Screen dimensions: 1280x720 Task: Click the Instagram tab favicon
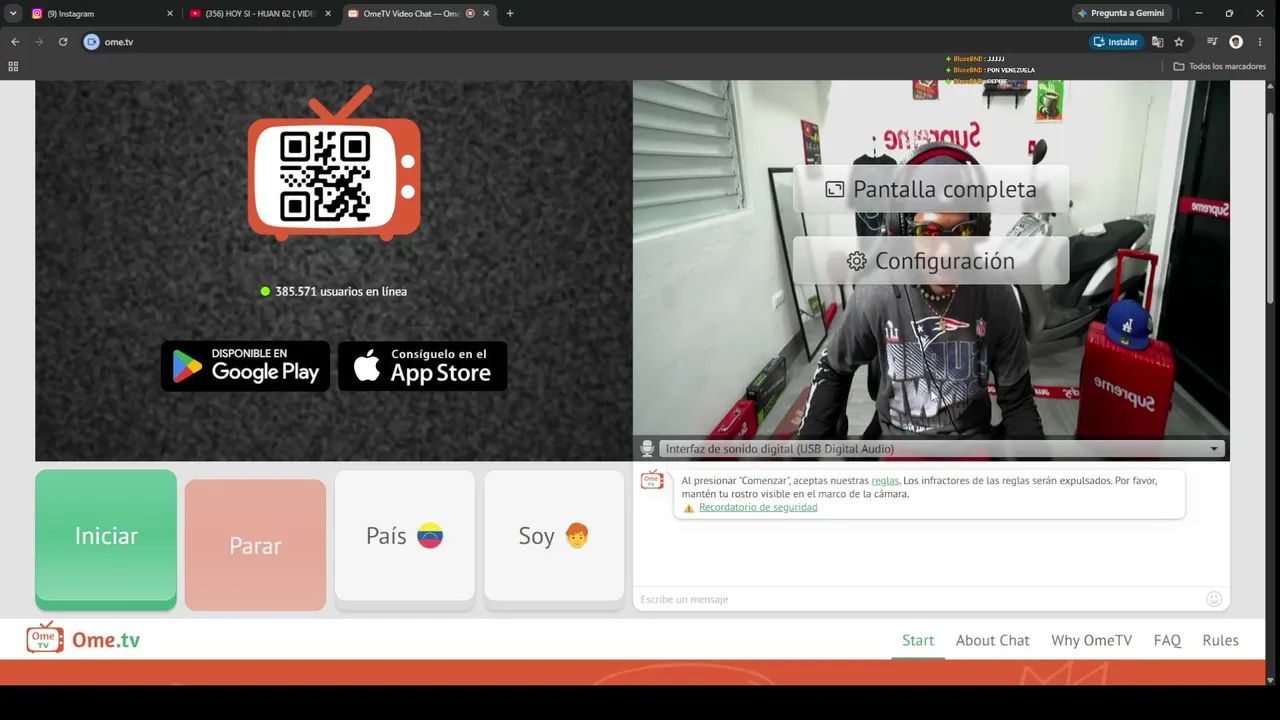37,14
